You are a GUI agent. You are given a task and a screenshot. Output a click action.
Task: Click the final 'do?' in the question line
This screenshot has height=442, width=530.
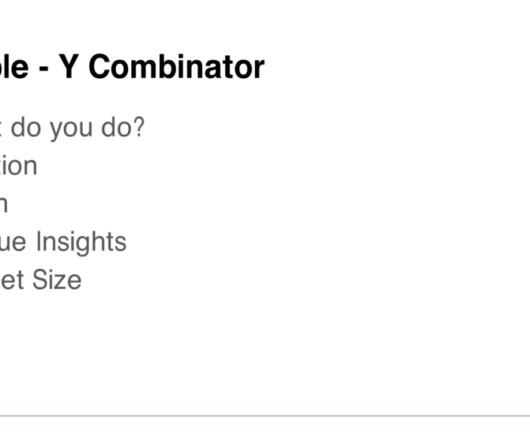[x=123, y=127]
